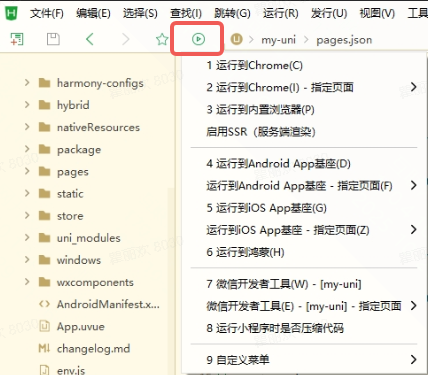Expand the windows folder chevron

click(27, 259)
